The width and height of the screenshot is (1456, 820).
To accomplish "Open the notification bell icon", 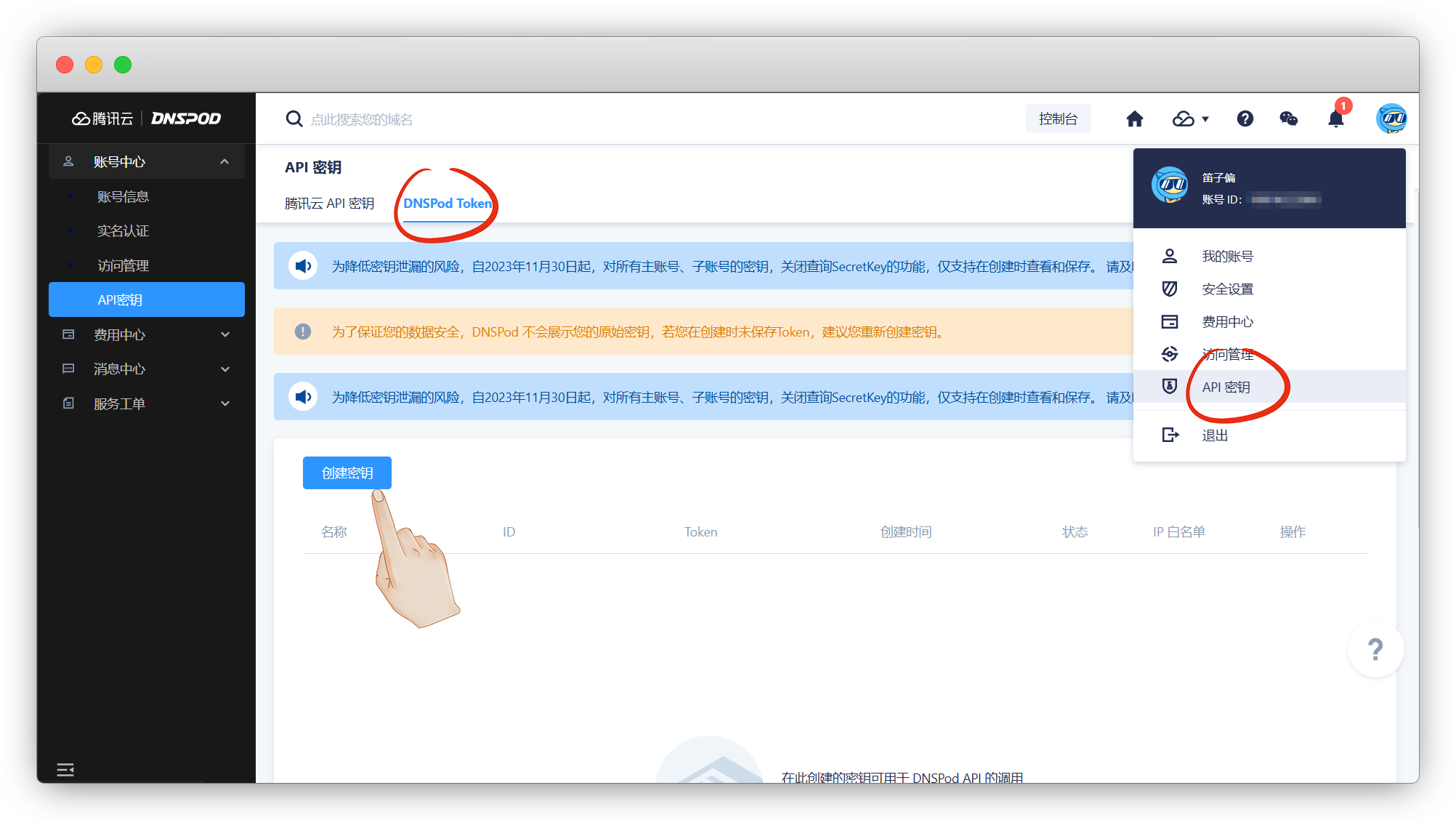I will click(1335, 119).
